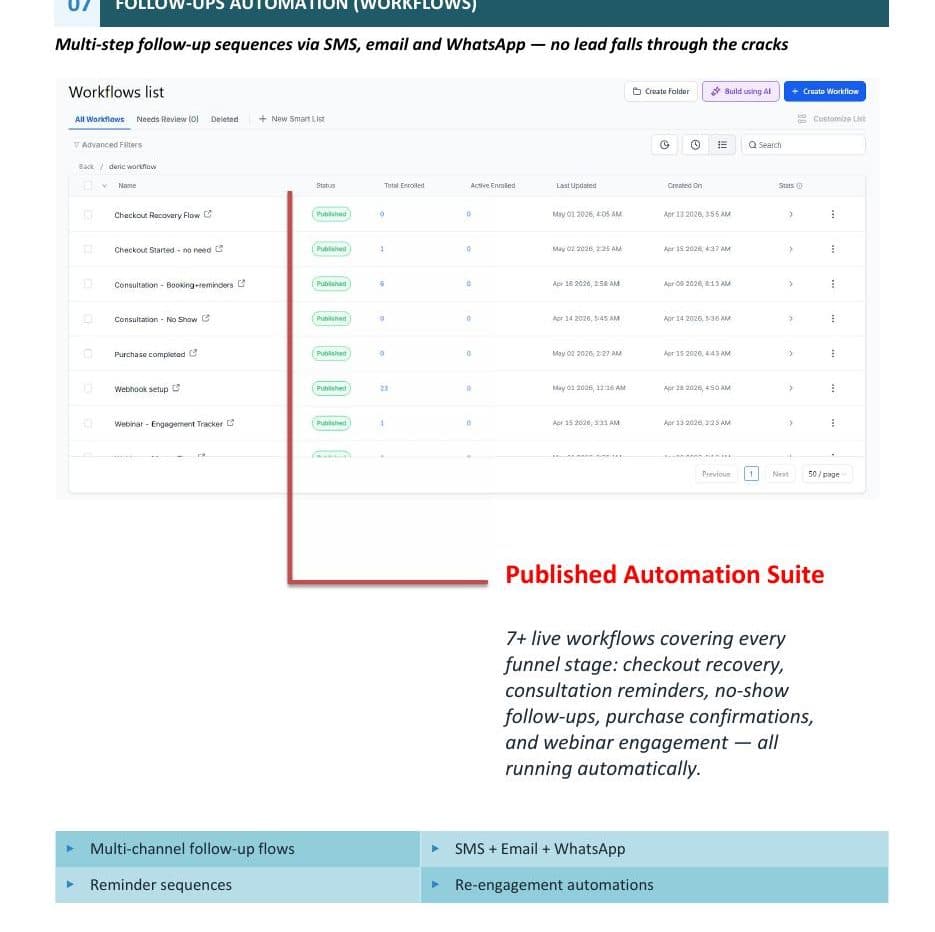Click Published badge for Checkout Recovery Flow

coord(331,214)
